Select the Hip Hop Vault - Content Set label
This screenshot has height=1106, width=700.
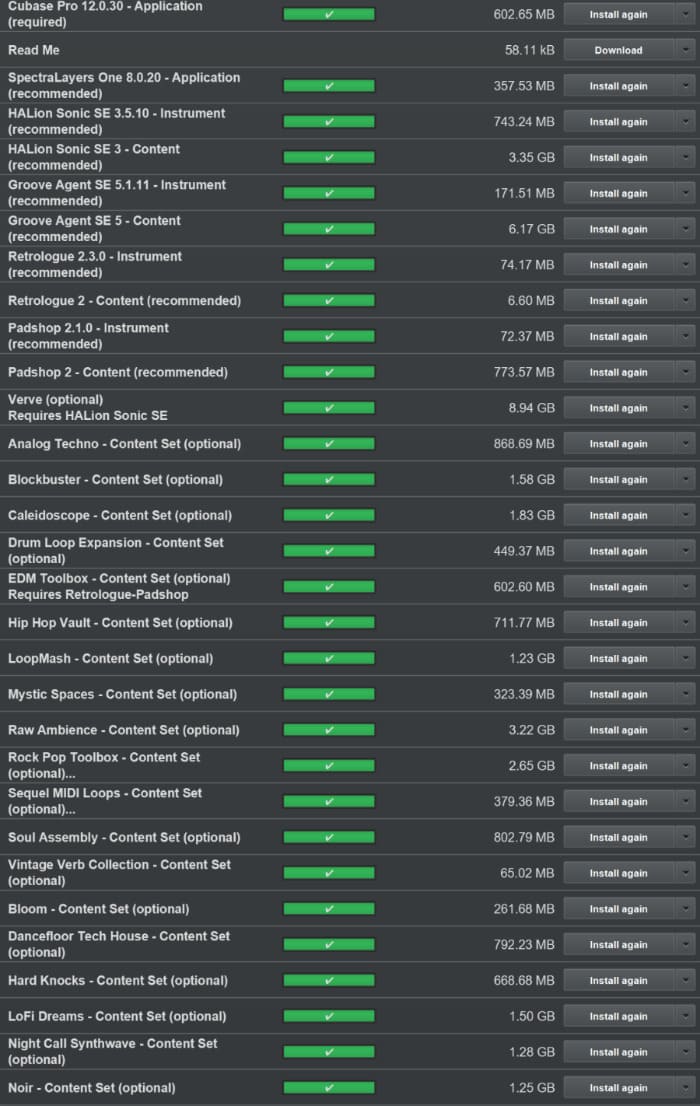point(120,623)
